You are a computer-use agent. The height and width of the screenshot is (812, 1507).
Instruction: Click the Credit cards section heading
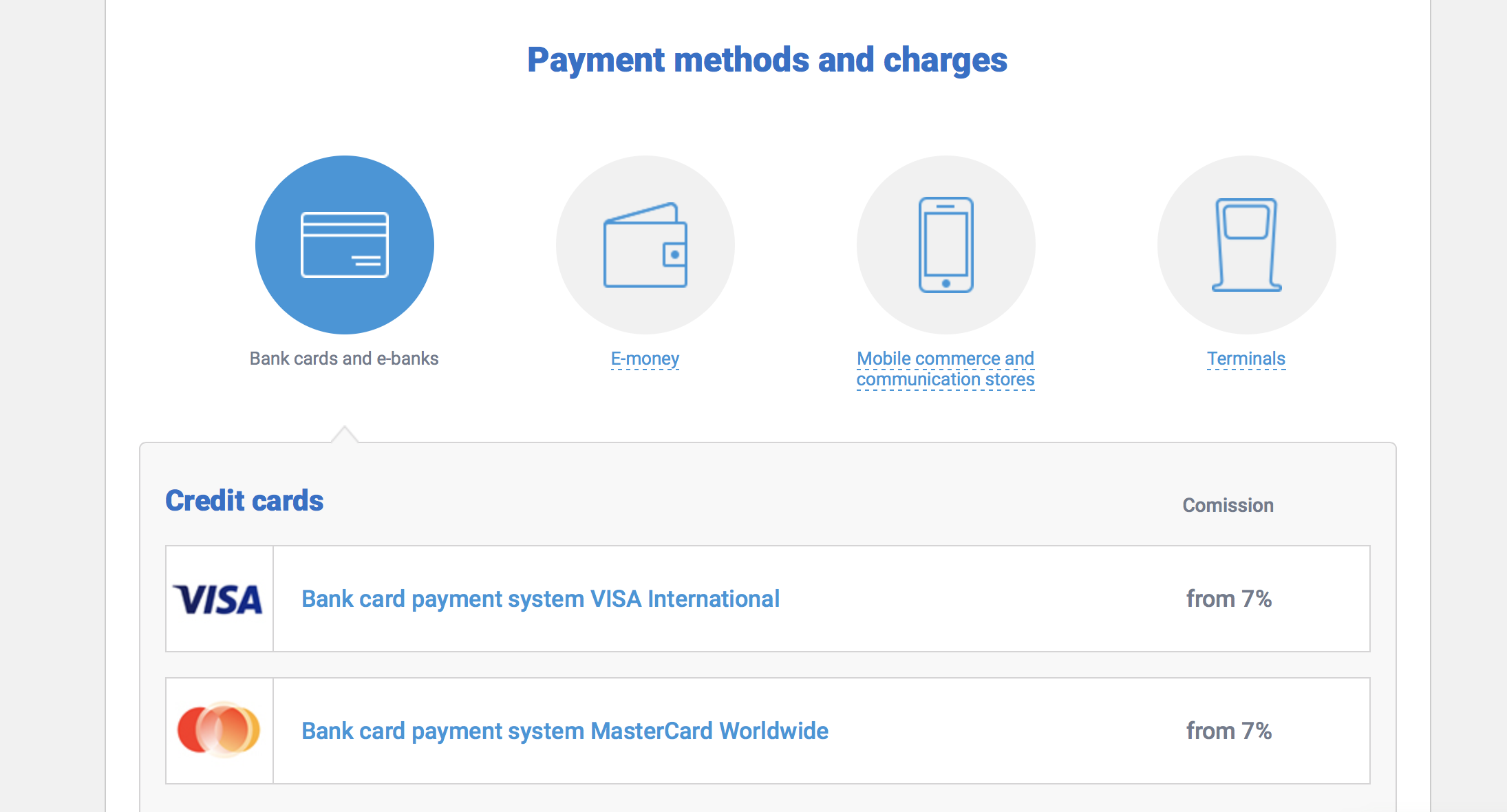pos(244,500)
